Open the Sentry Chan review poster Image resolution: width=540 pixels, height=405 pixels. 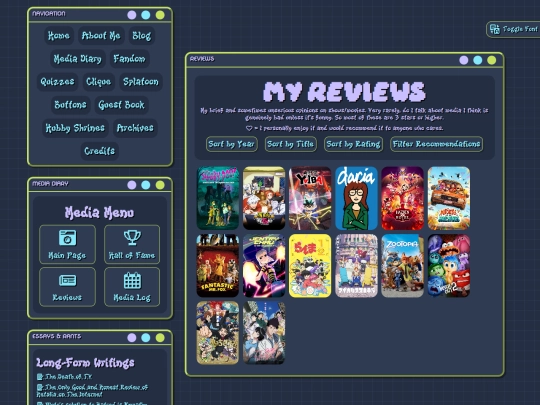click(264, 266)
